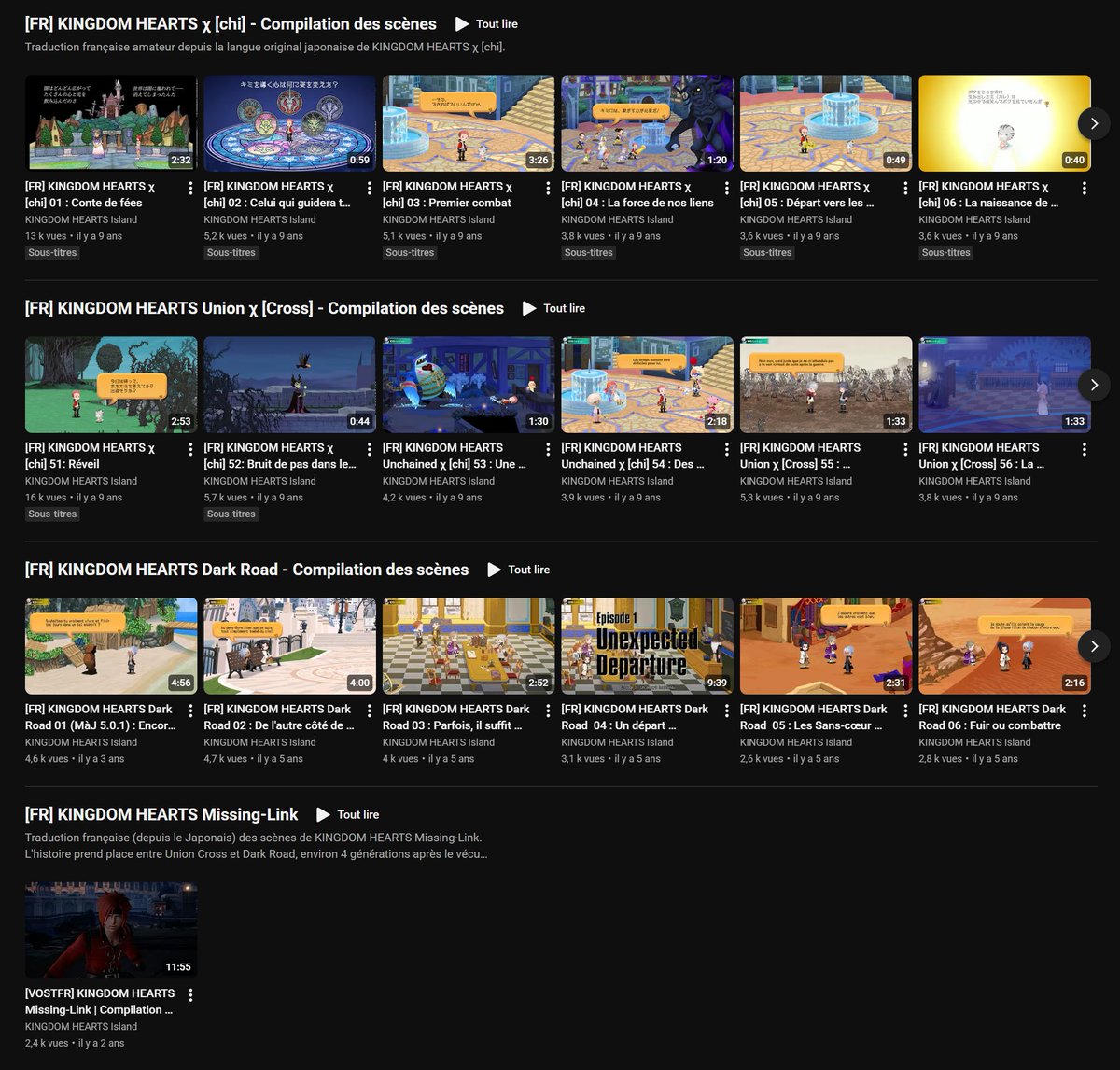Open thumbnail of Union Cross 56 video

1004,385
